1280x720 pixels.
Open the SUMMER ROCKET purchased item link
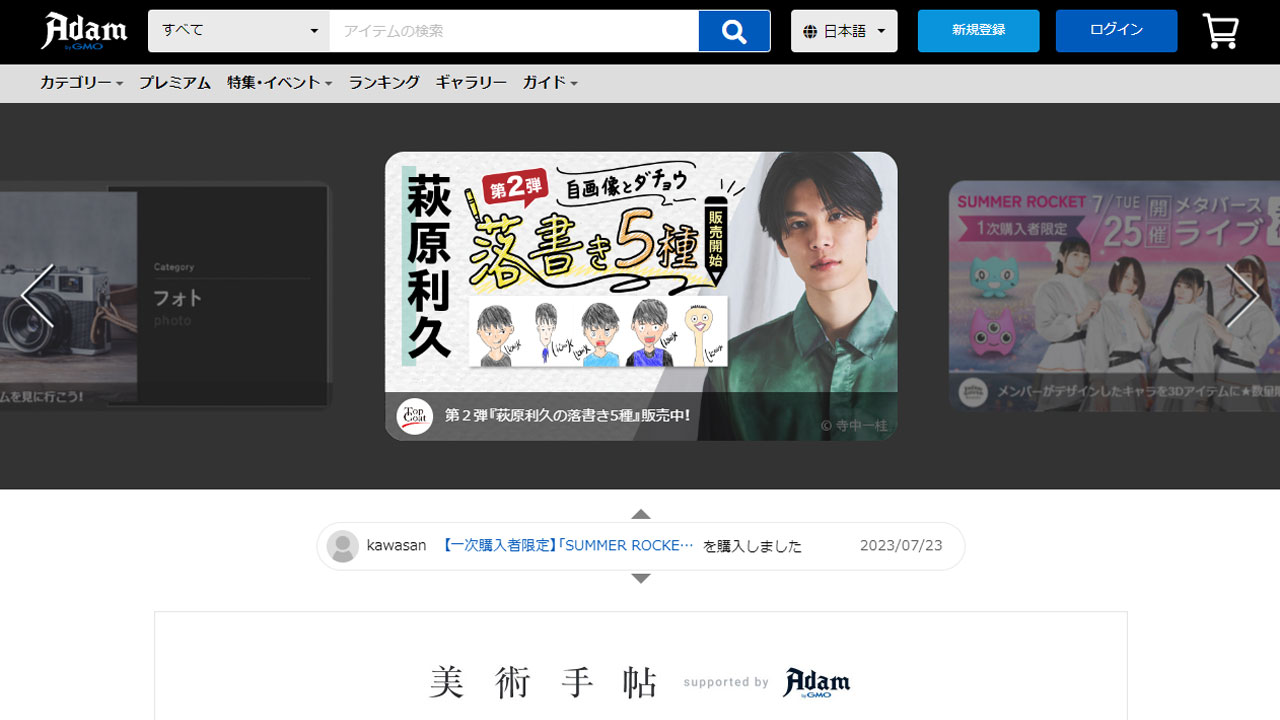(568, 546)
